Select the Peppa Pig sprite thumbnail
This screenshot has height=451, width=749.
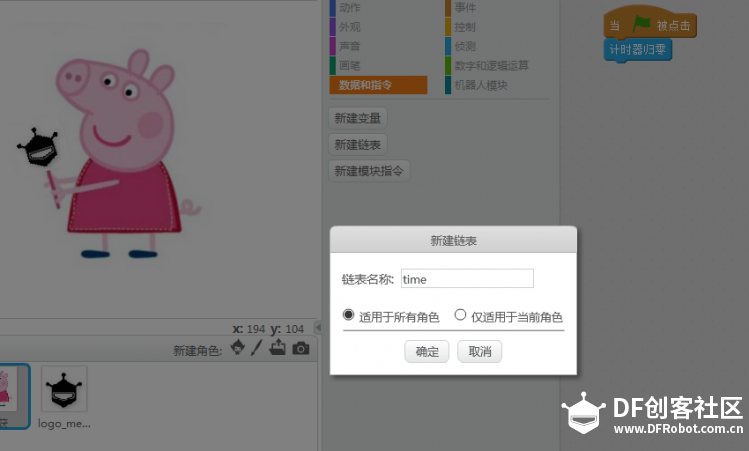coord(13,396)
